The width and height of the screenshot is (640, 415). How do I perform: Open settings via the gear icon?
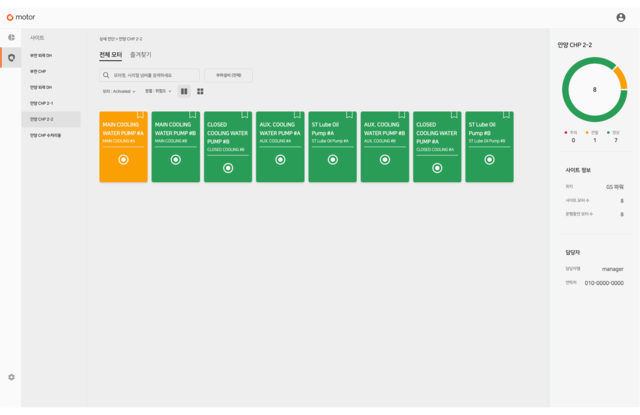click(11, 377)
